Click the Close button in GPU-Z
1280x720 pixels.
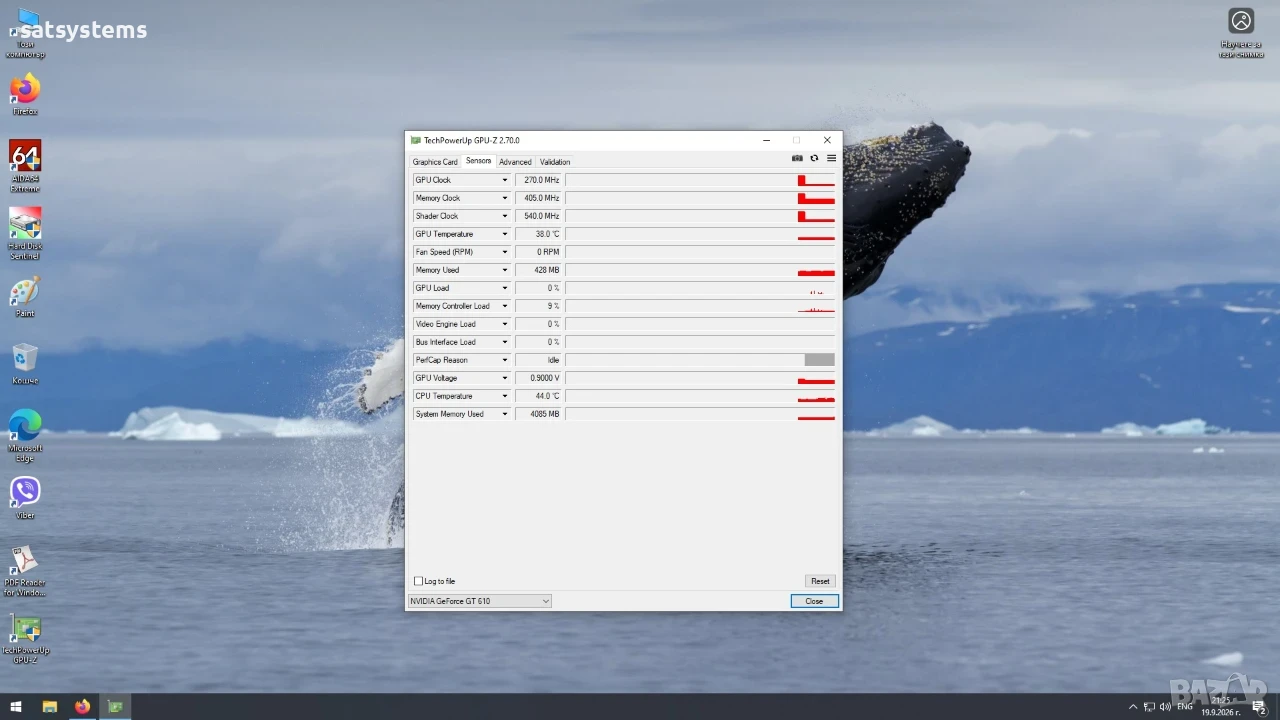[x=814, y=601]
